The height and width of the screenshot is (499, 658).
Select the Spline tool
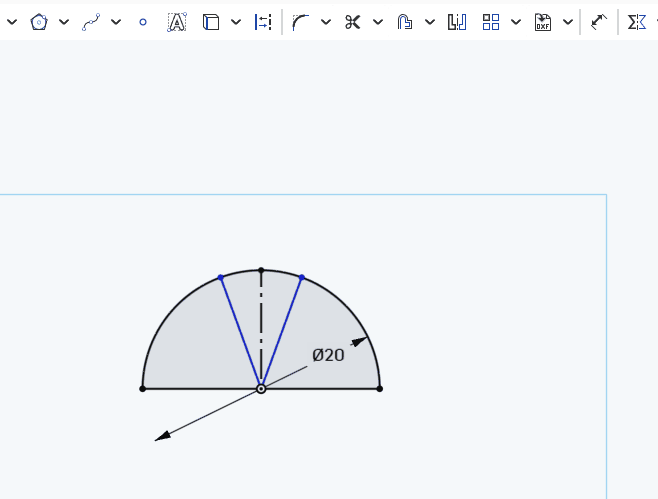pyautogui.click(x=91, y=22)
